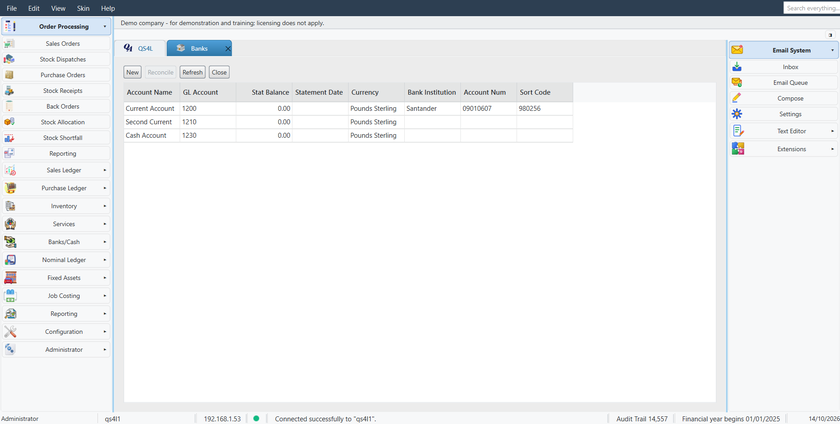Click the Purchase Orders icon
The width and height of the screenshot is (840, 424).
coord(9,75)
